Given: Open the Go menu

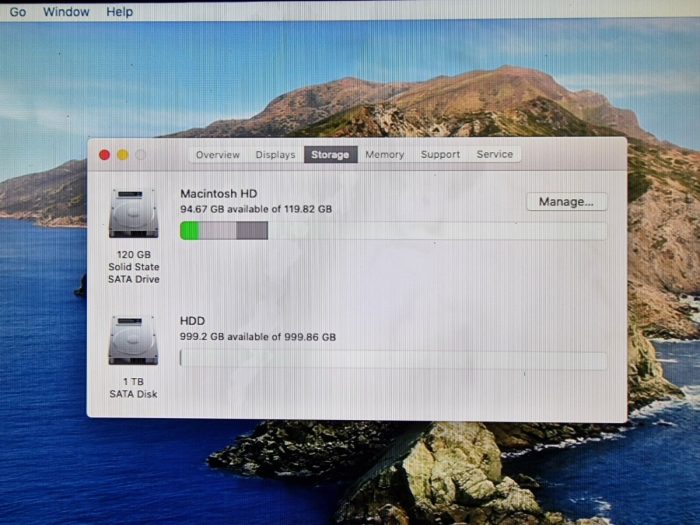Looking at the screenshot, I should click(x=17, y=12).
